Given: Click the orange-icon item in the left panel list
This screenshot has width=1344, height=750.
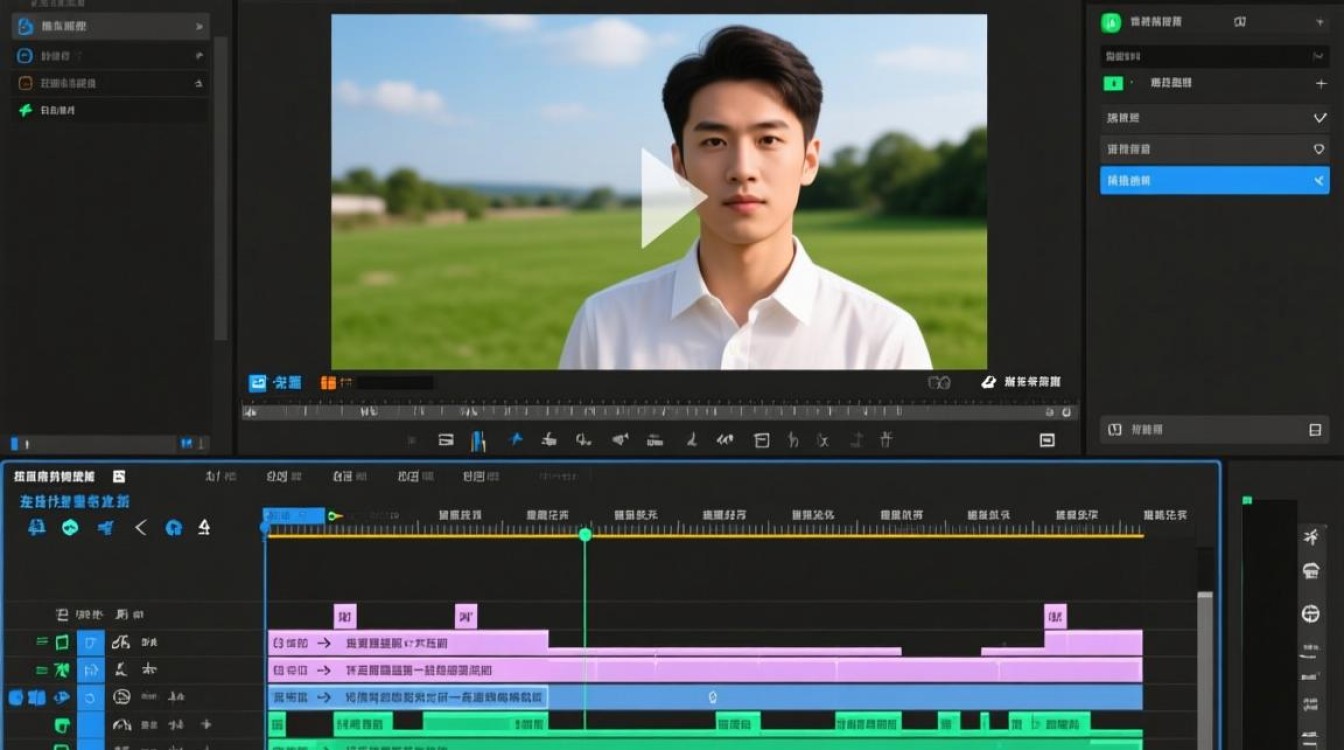Looking at the screenshot, I should click(x=109, y=83).
